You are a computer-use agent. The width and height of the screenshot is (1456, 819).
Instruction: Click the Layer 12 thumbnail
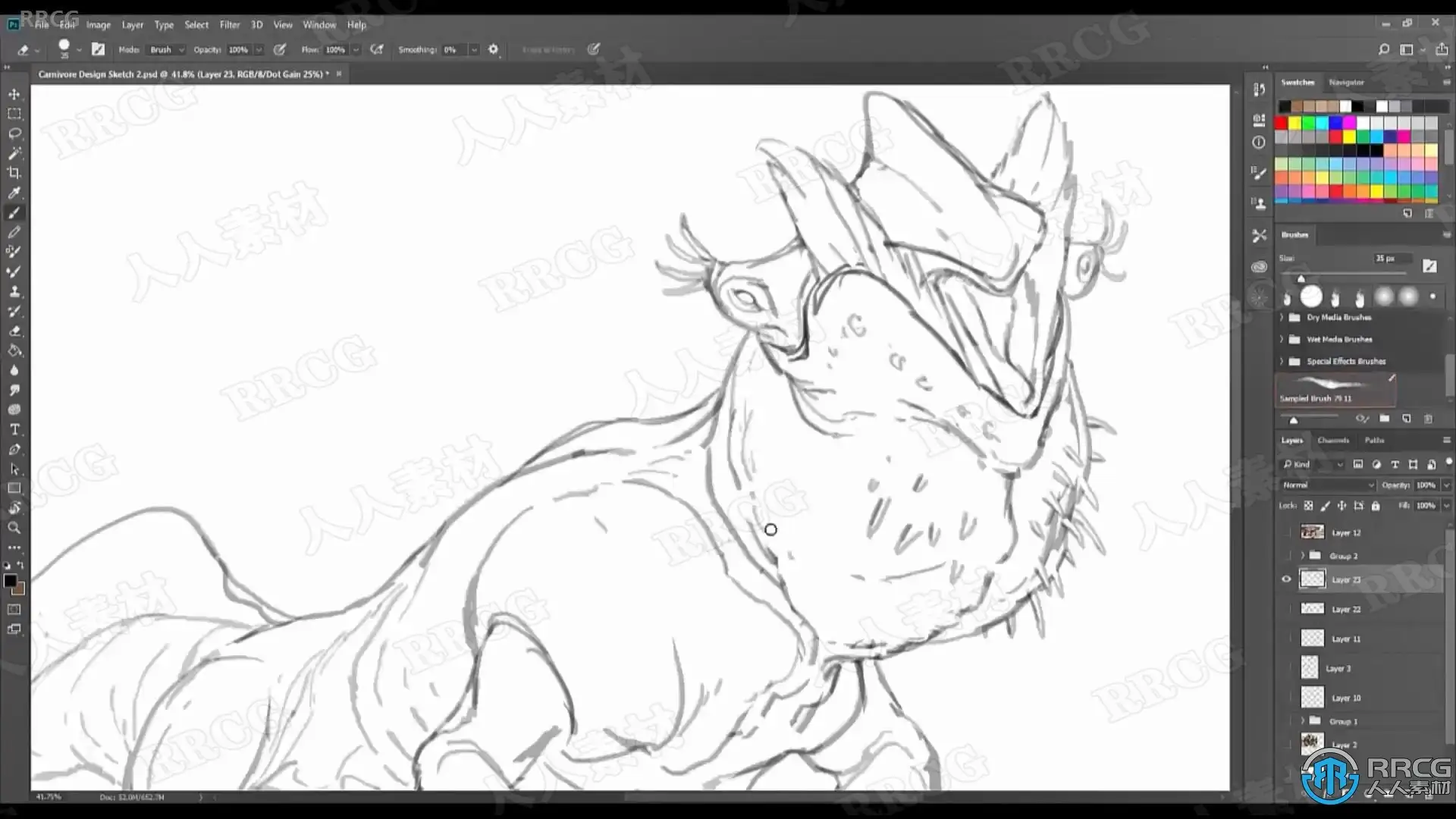tap(1312, 532)
